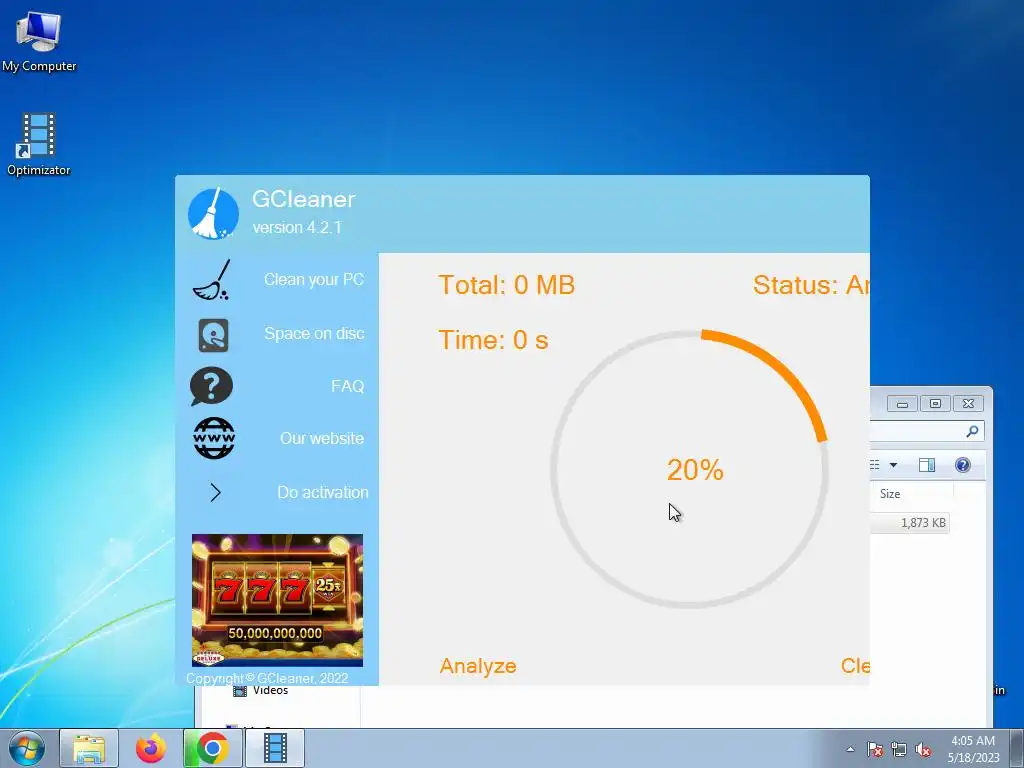The height and width of the screenshot is (768, 1024).
Task: Click the Status label text
Action: pos(811,285)
